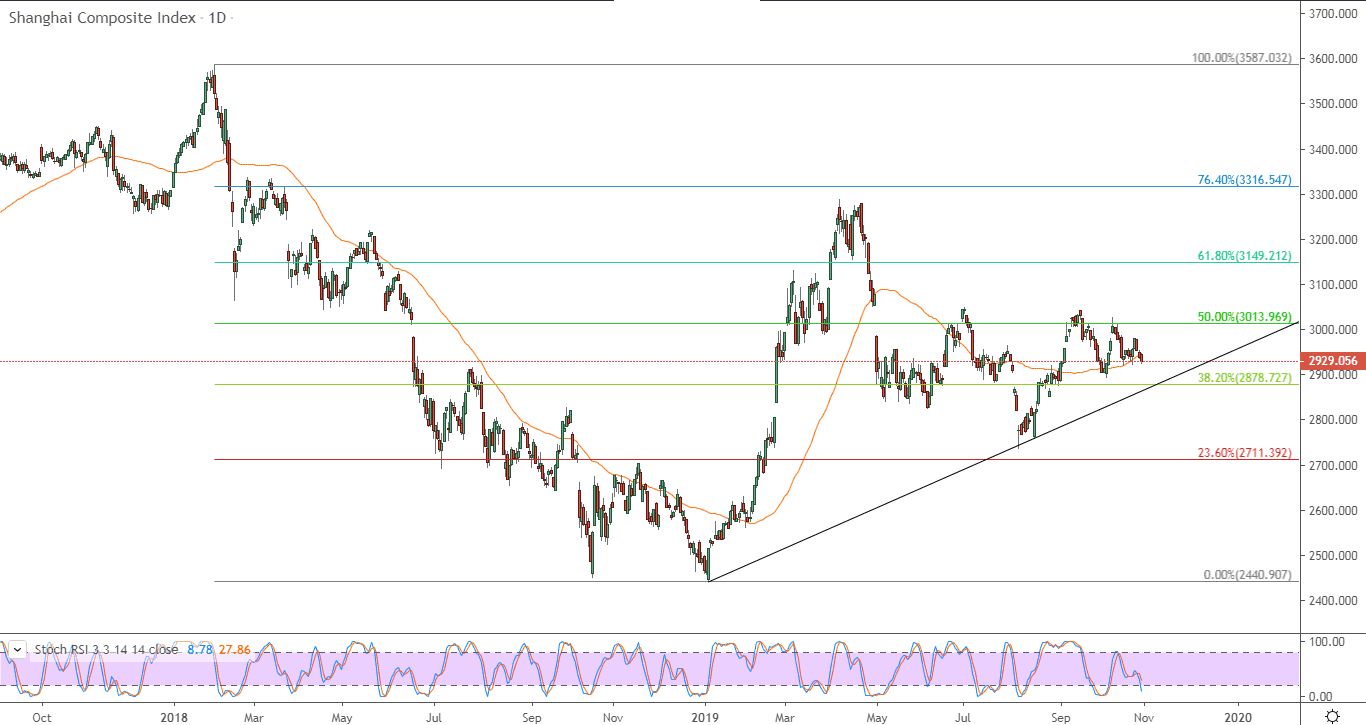This screenshot has width=1366, height=725.
Task: Click the 100.00%(3587.032) Fibonacci label
Action: click(x=1241, y=58)
